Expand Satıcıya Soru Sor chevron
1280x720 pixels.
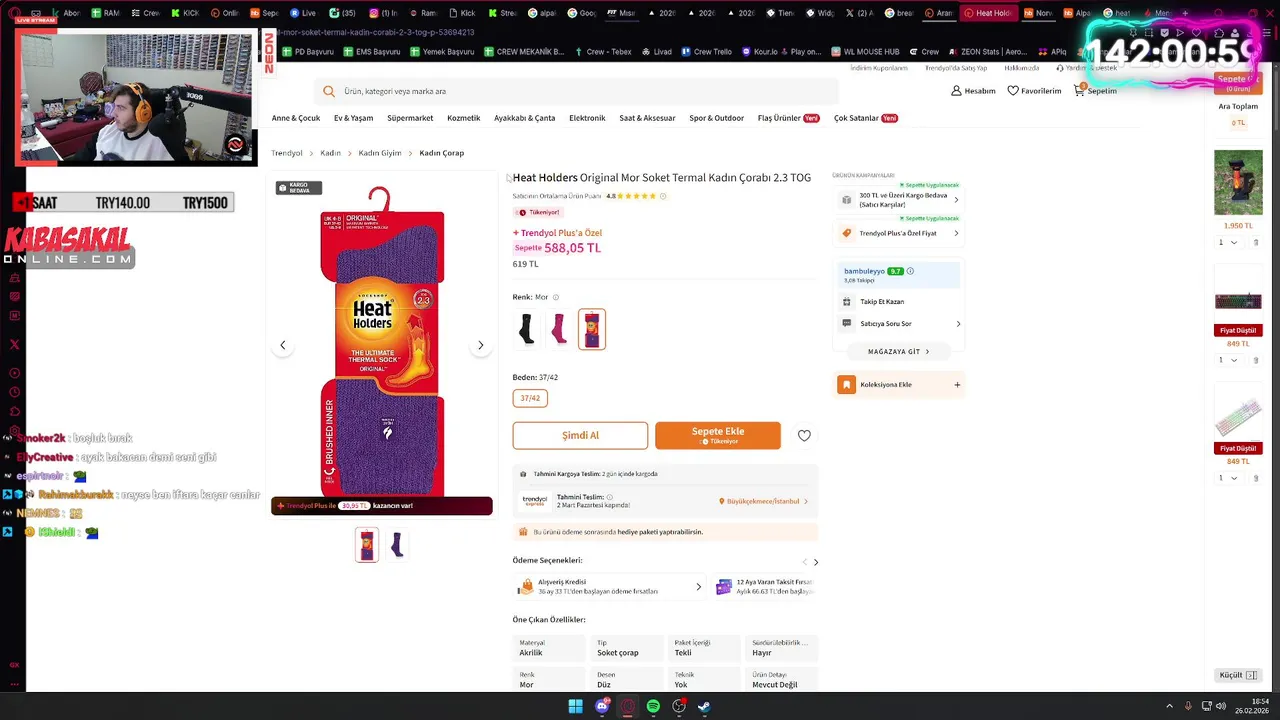(958, 324)
